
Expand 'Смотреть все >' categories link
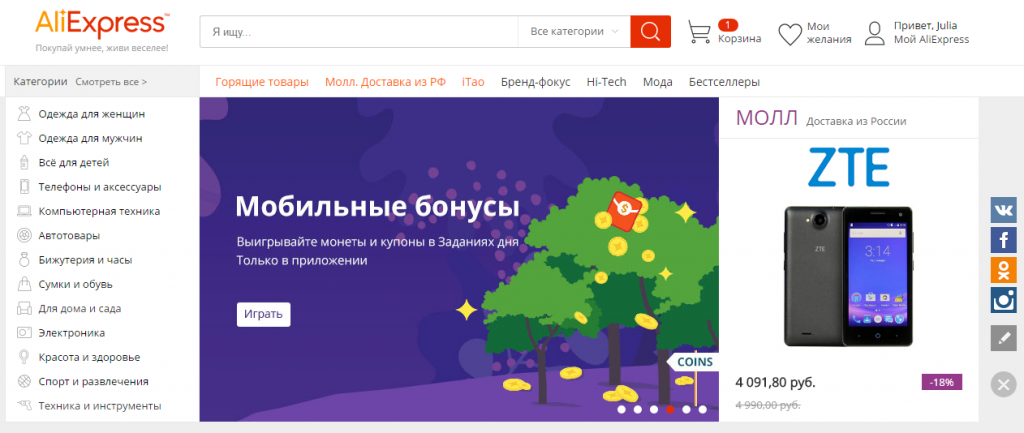click(x=111, y=82)
